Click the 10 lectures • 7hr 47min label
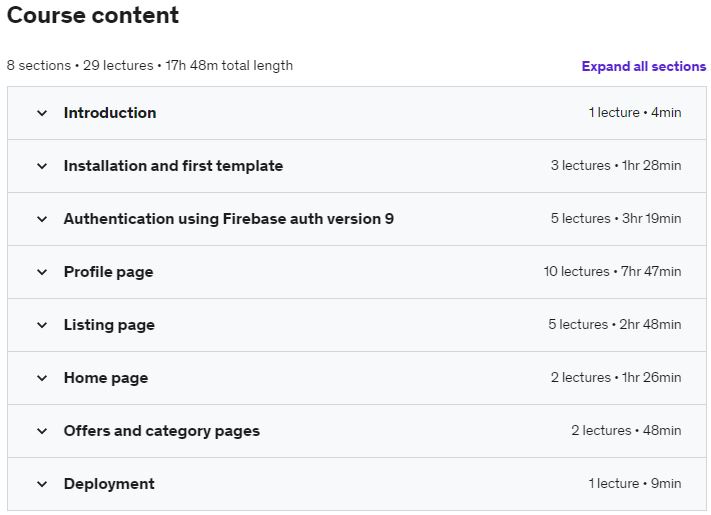Image resolution: width=711 pixels, height=515 pixels. (612, 272)
